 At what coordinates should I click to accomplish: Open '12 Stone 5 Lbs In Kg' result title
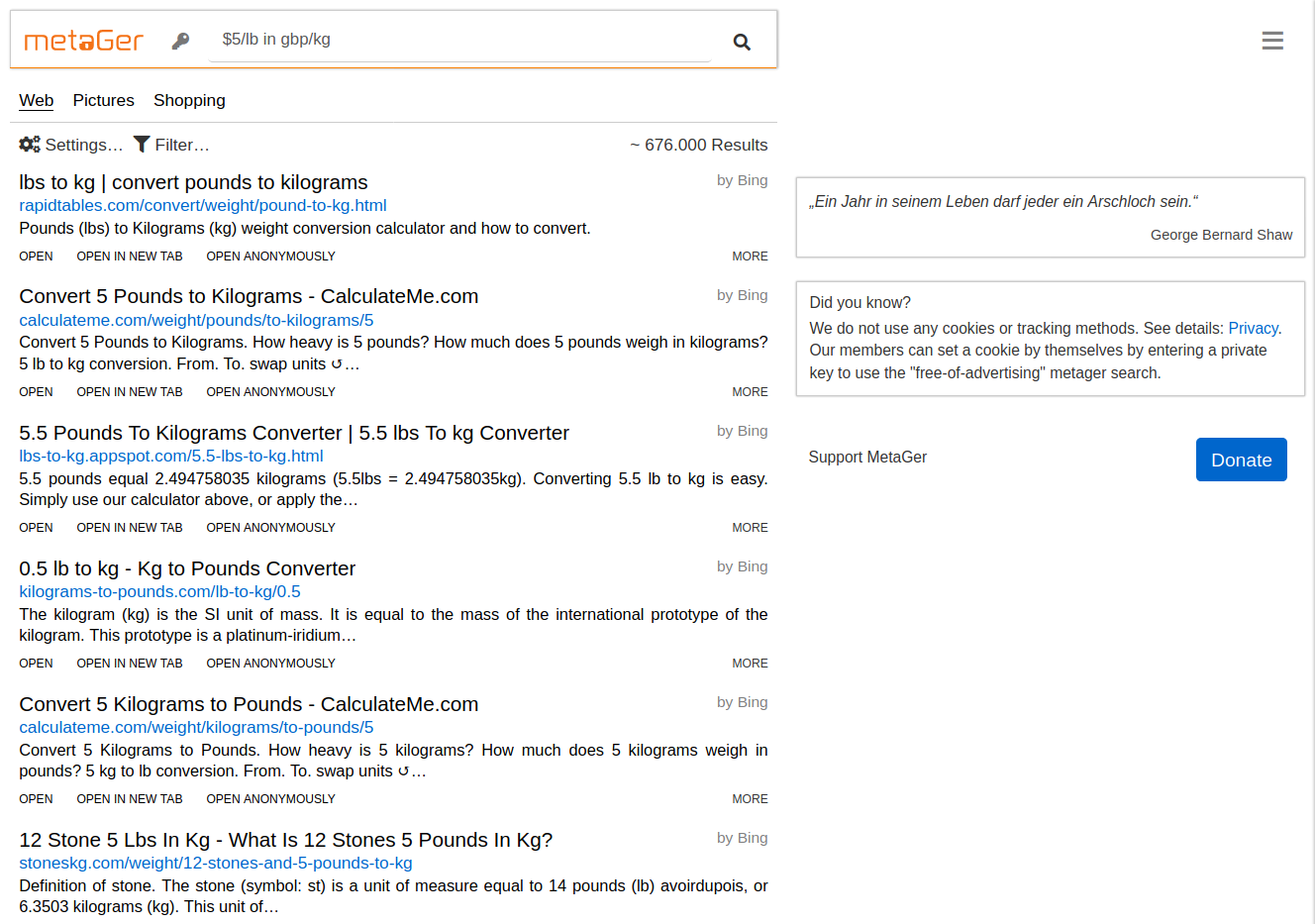tap(285, 840)
